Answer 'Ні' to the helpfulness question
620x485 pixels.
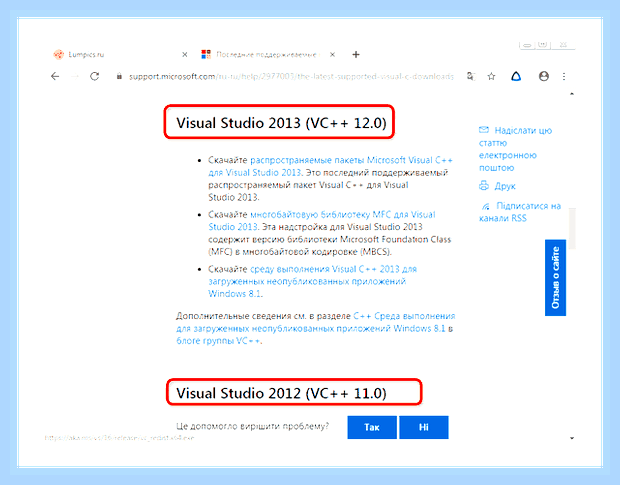pos(423,427)
